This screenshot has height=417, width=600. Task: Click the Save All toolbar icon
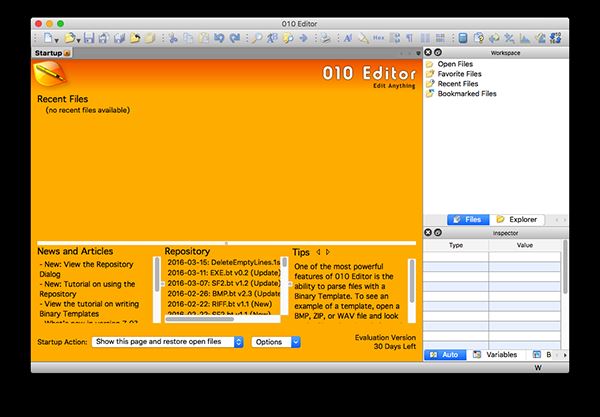pos(119,38)
